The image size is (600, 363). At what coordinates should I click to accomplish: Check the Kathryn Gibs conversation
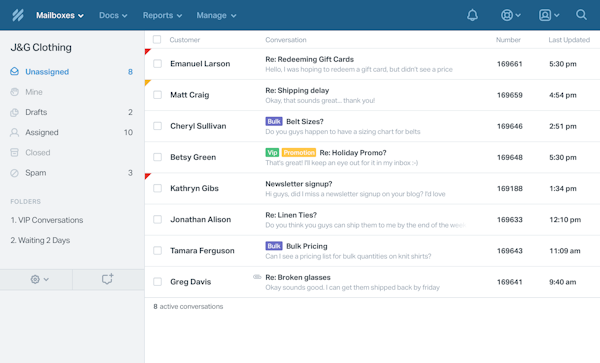(157, 188)
